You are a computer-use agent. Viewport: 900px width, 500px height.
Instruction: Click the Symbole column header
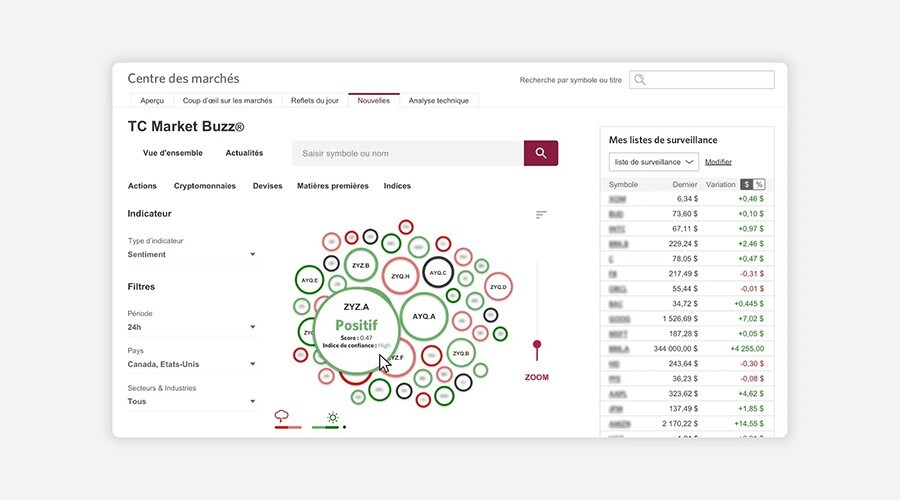click(x=623, y=184)
